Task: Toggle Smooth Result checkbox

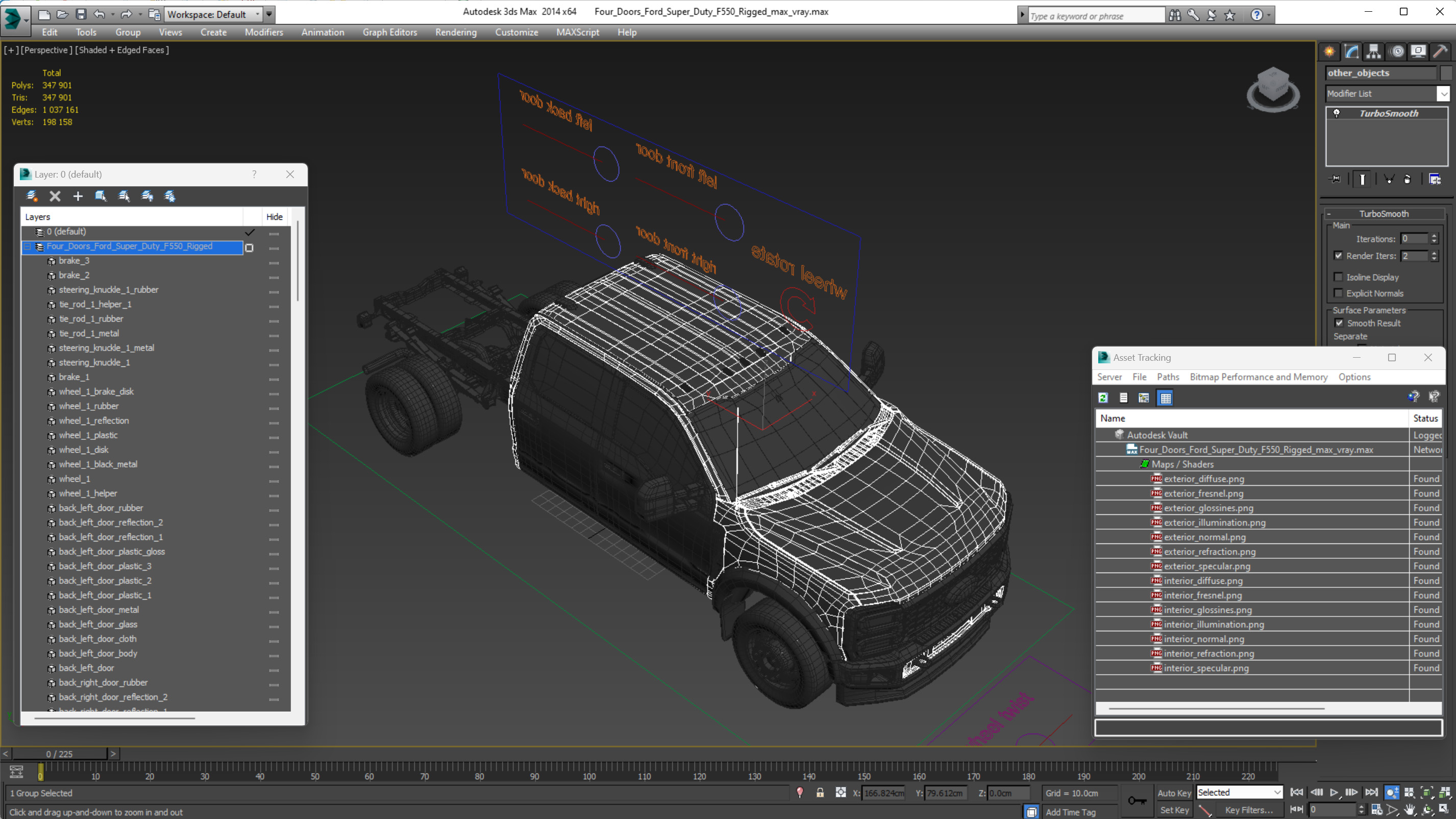Action: point(1339,322)
